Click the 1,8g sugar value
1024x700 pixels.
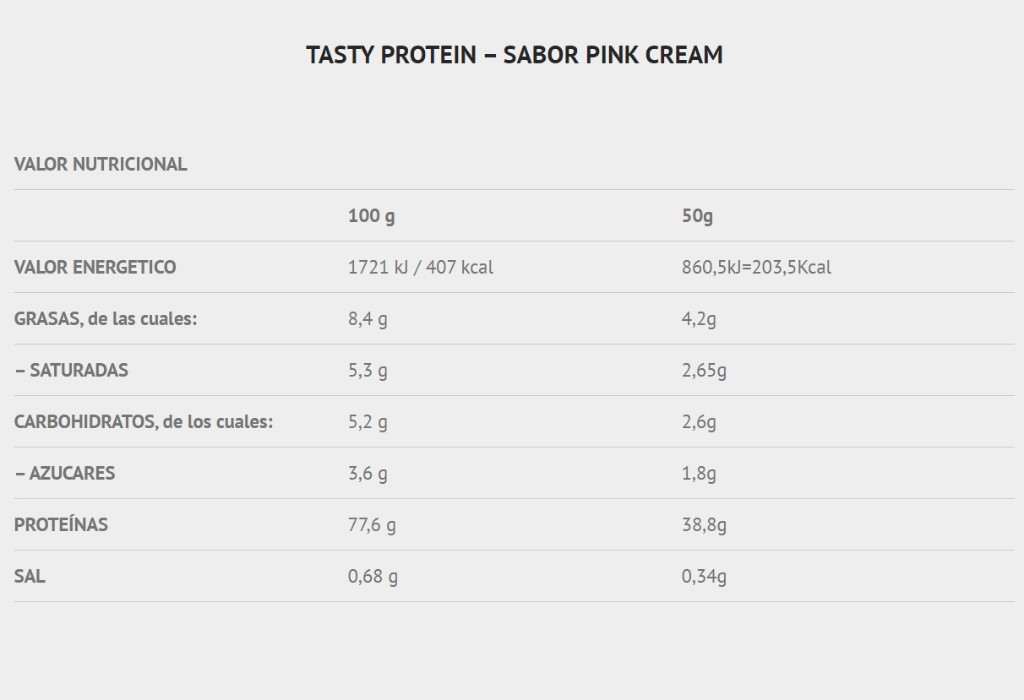[x=699, y=473]
